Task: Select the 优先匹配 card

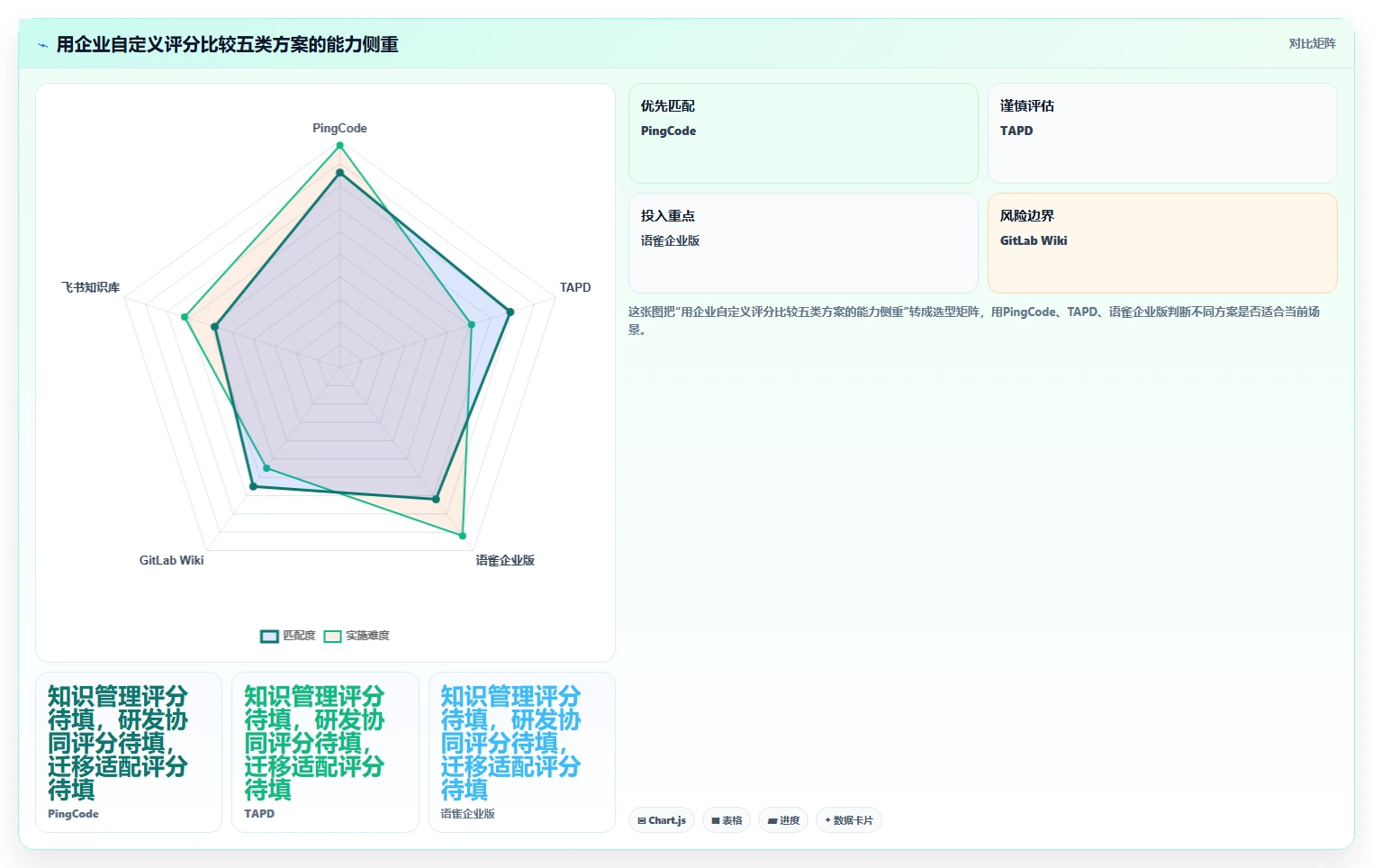Action: [x=803, y=133]
